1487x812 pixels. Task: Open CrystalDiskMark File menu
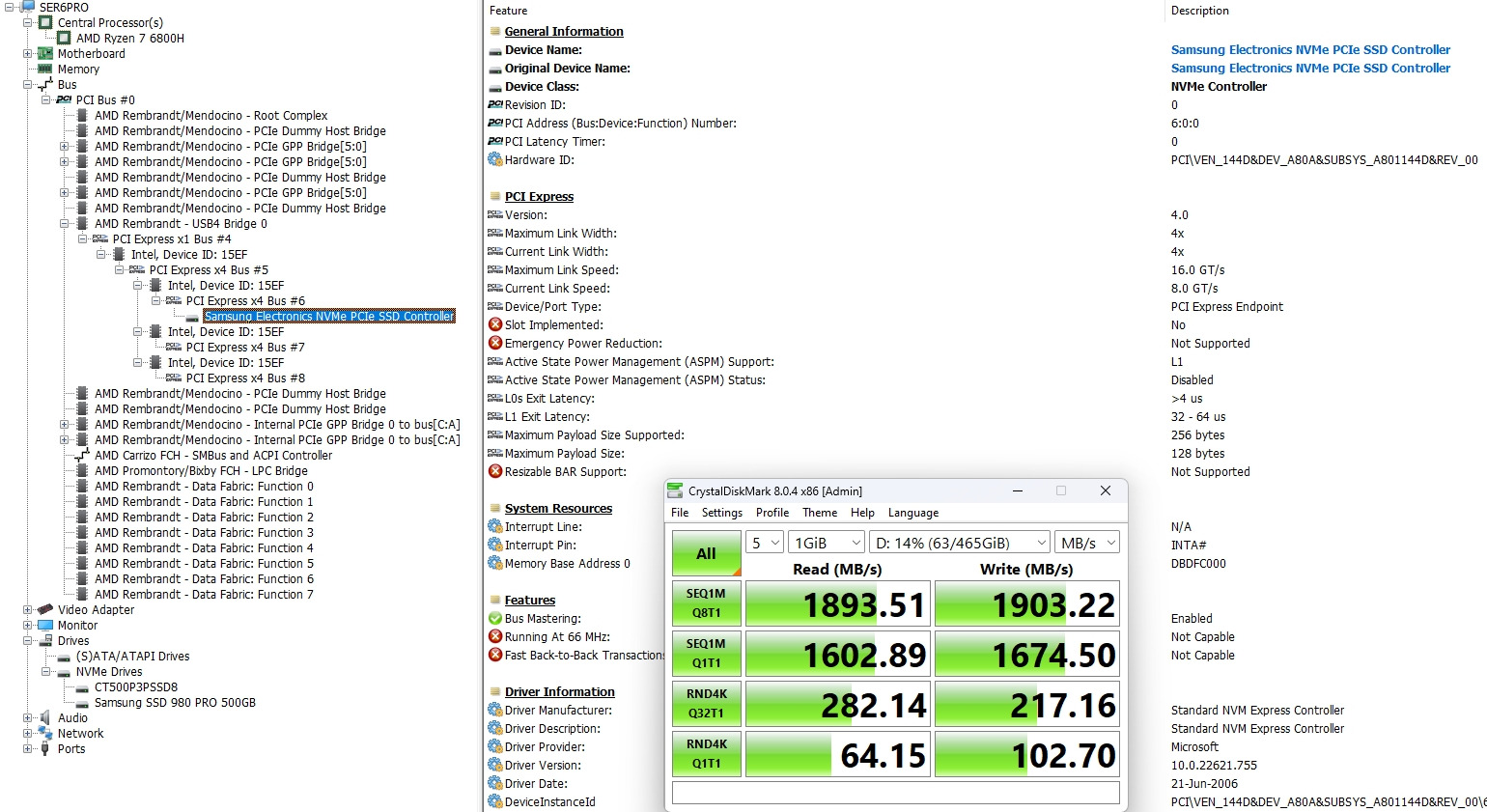(680, 513)
